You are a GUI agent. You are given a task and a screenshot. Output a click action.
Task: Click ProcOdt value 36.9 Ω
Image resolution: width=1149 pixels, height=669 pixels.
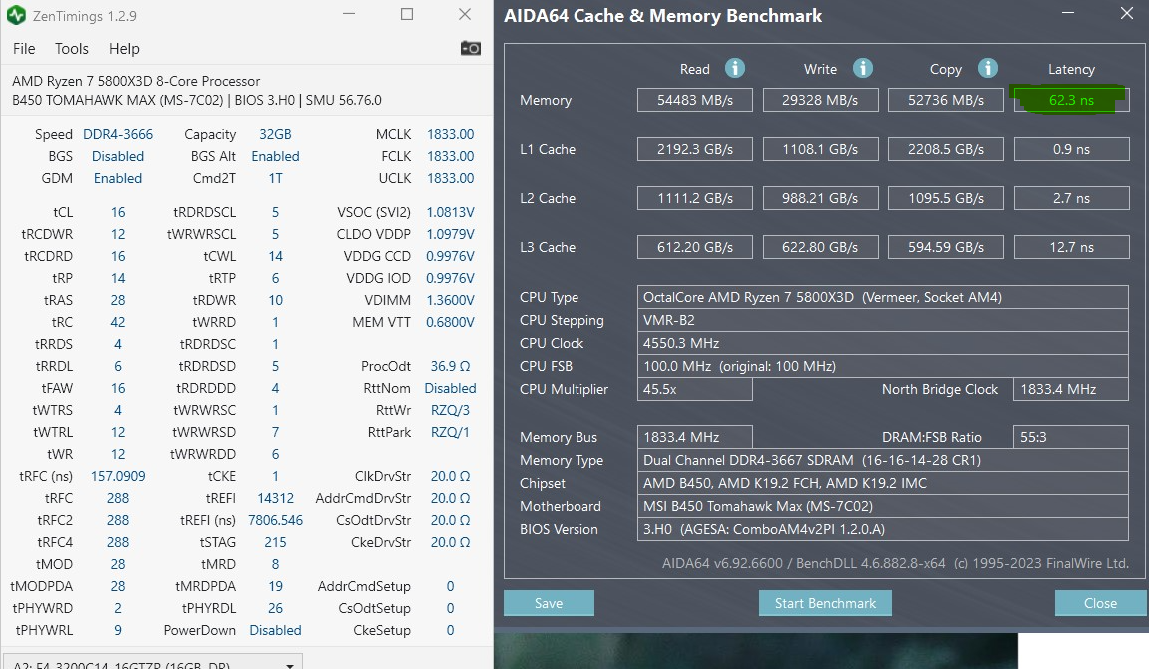click(451, 366)
